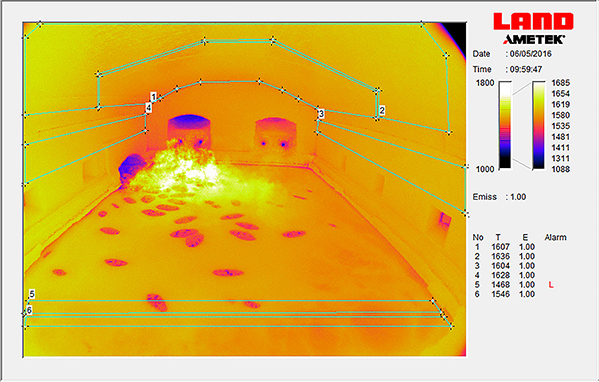Click the 1411 scale value
The image size is (599, 382).
click(x=560, y=147)
